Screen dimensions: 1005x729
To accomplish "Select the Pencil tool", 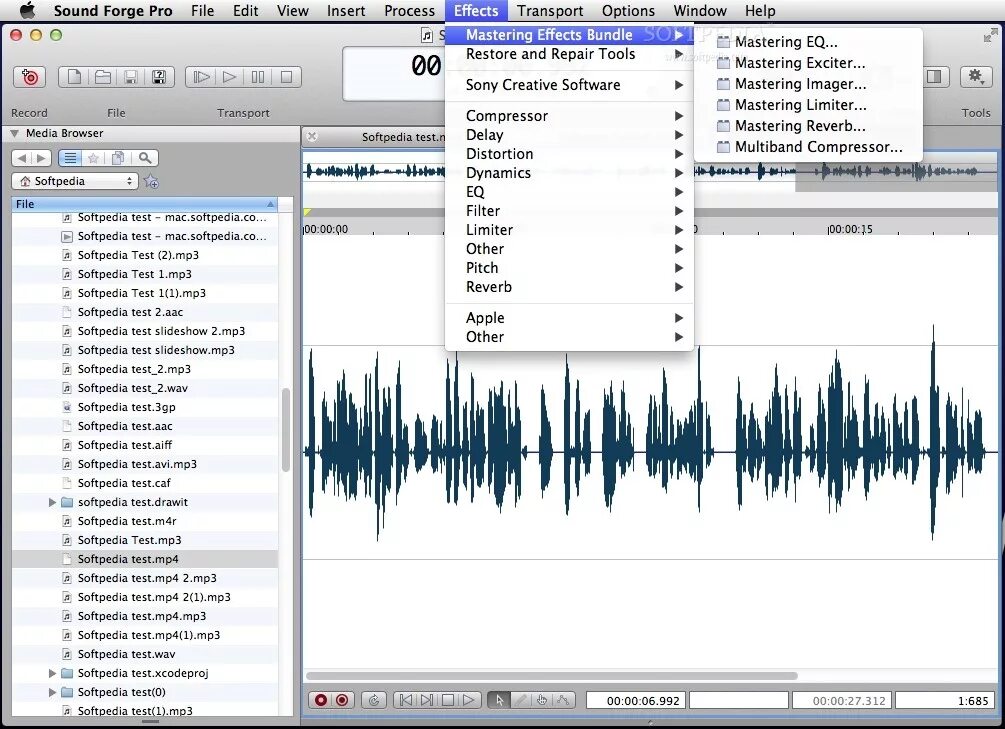I will (x=521, y=700).
